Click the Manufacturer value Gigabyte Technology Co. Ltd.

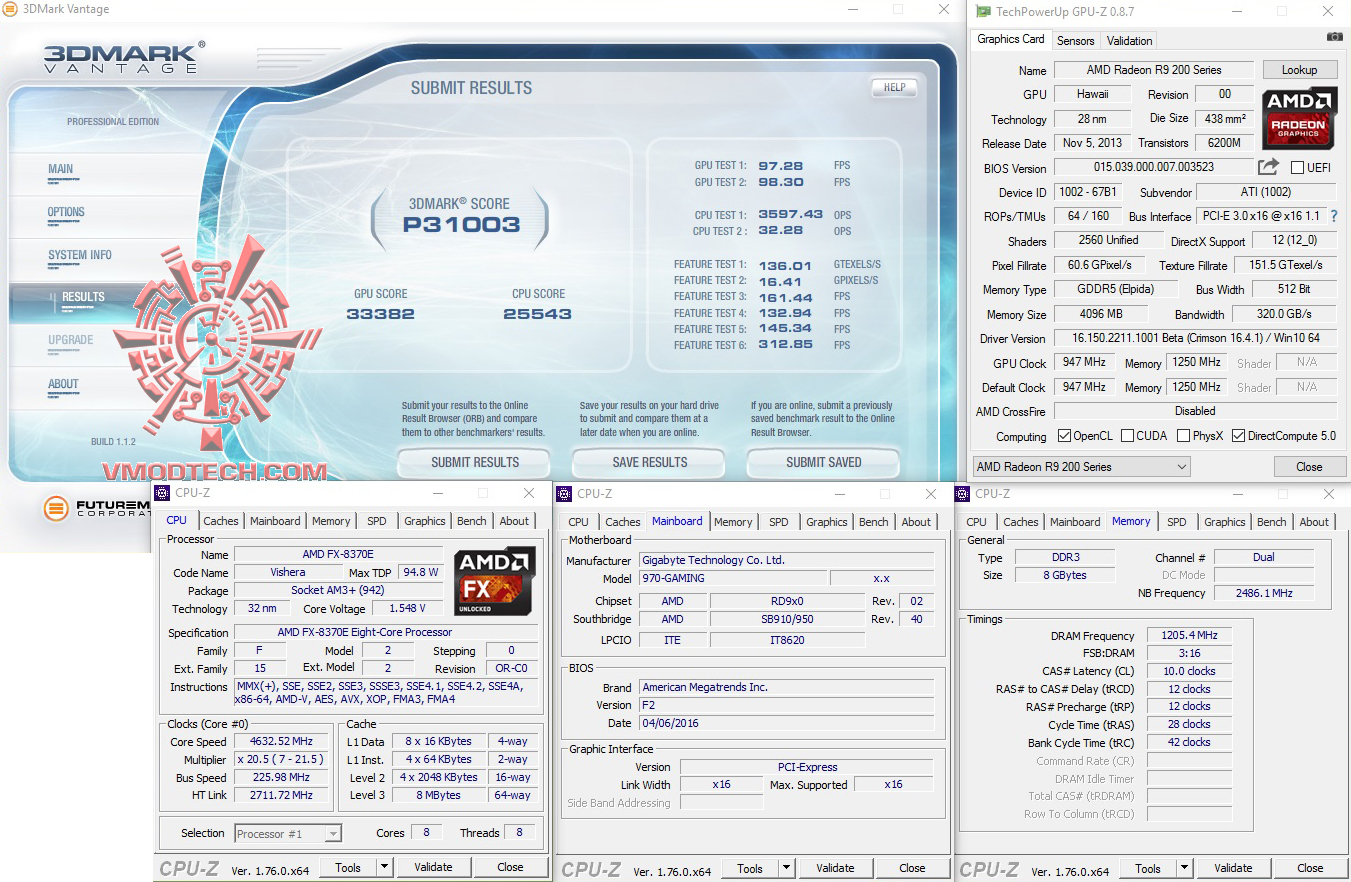pos(786,560)
